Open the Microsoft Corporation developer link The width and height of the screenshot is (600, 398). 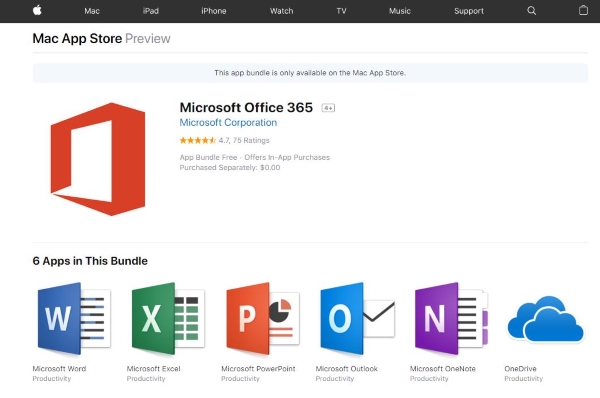point(228,122)
